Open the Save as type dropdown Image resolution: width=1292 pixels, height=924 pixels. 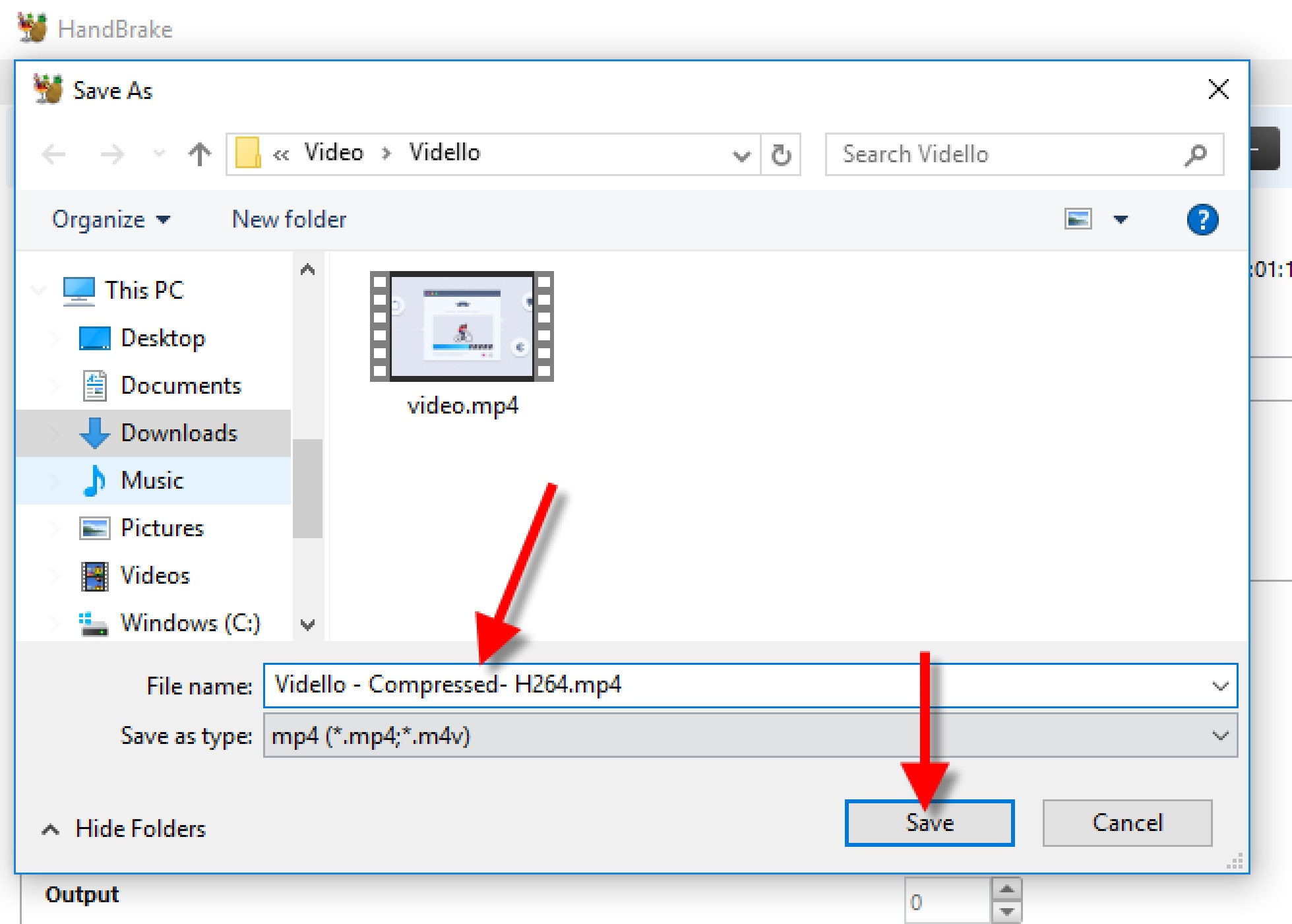tap(1219, 735)
